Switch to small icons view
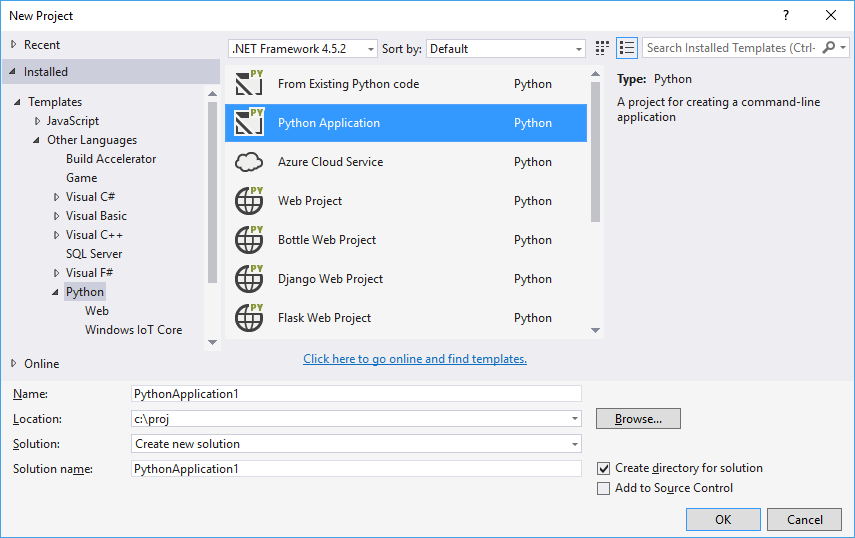The image size is (855, 538). tap(602, 48)
